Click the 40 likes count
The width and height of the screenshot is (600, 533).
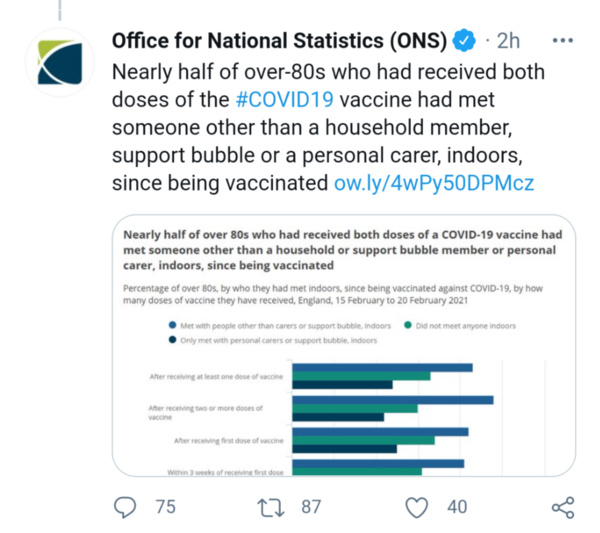457,507
